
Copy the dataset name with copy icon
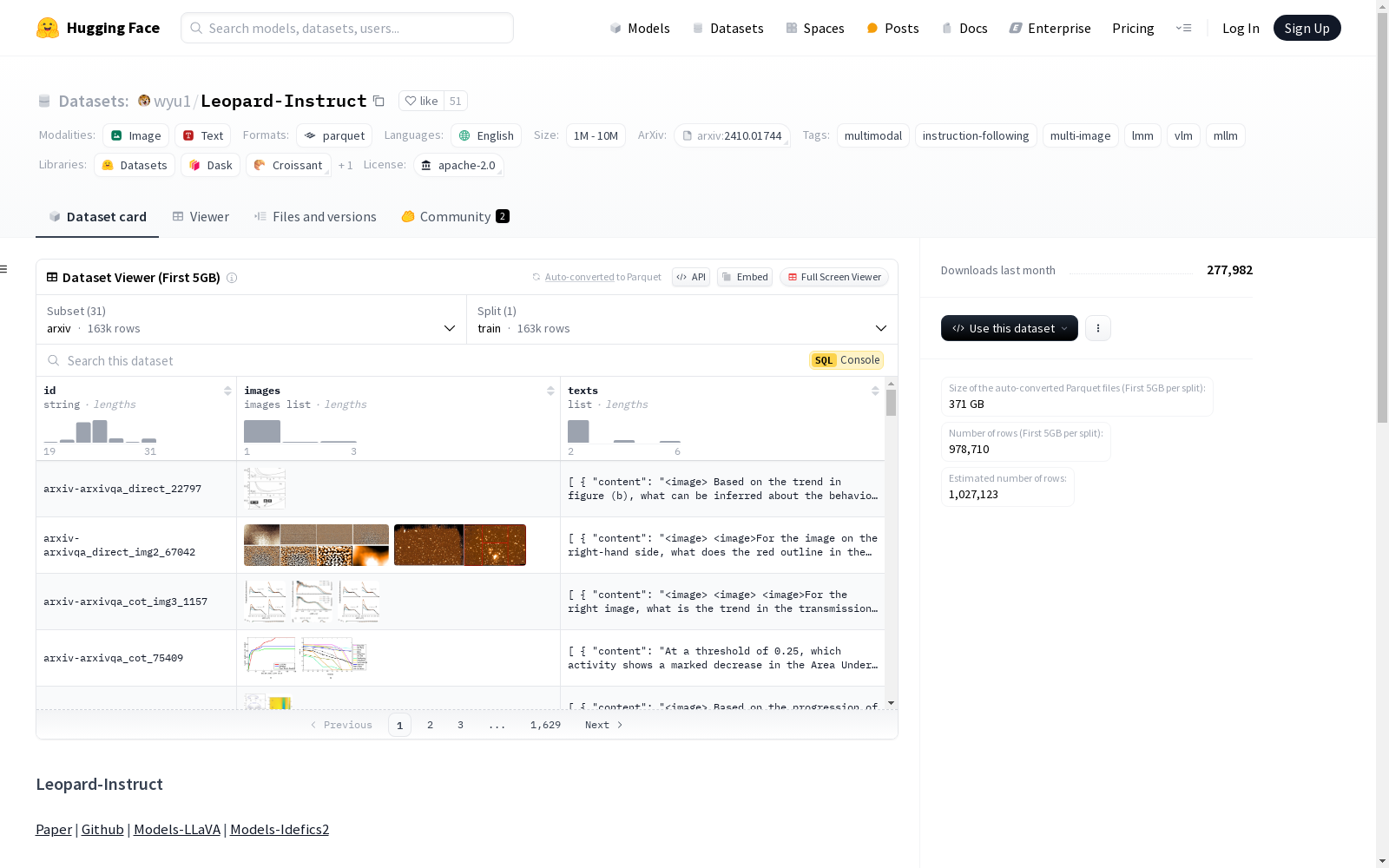coord(379,101)
